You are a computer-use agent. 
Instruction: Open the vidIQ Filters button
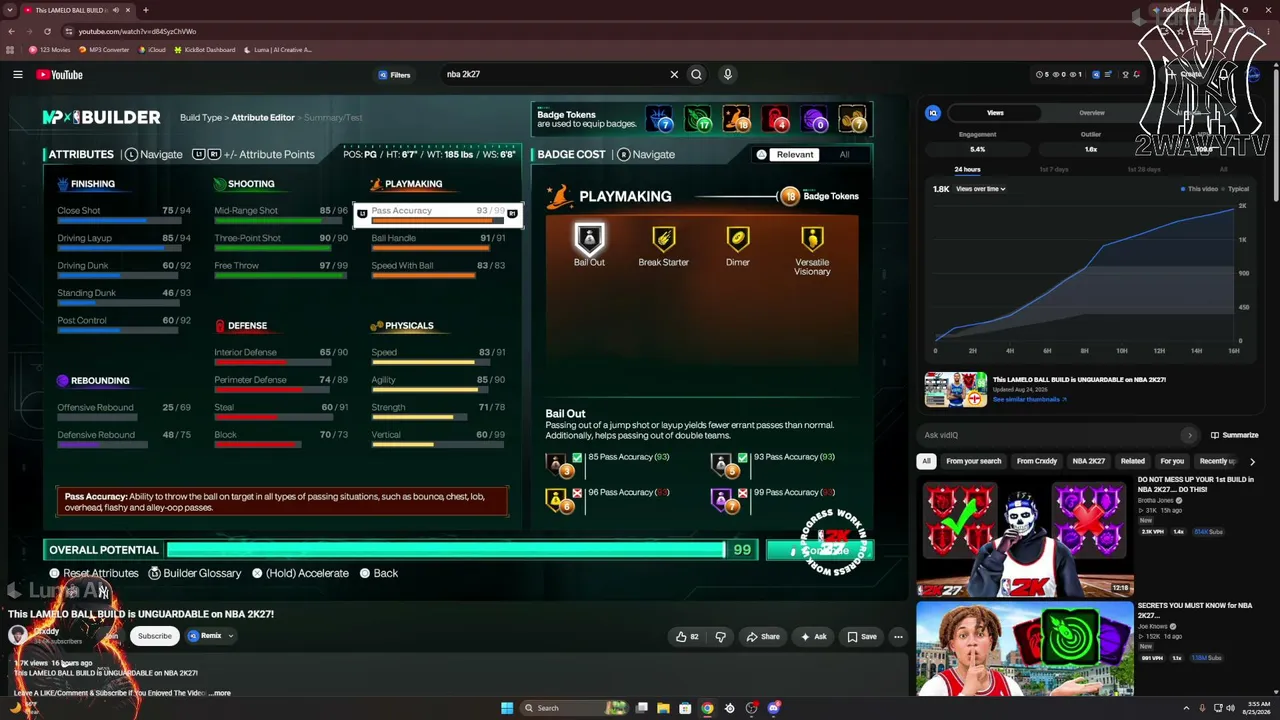395,74
